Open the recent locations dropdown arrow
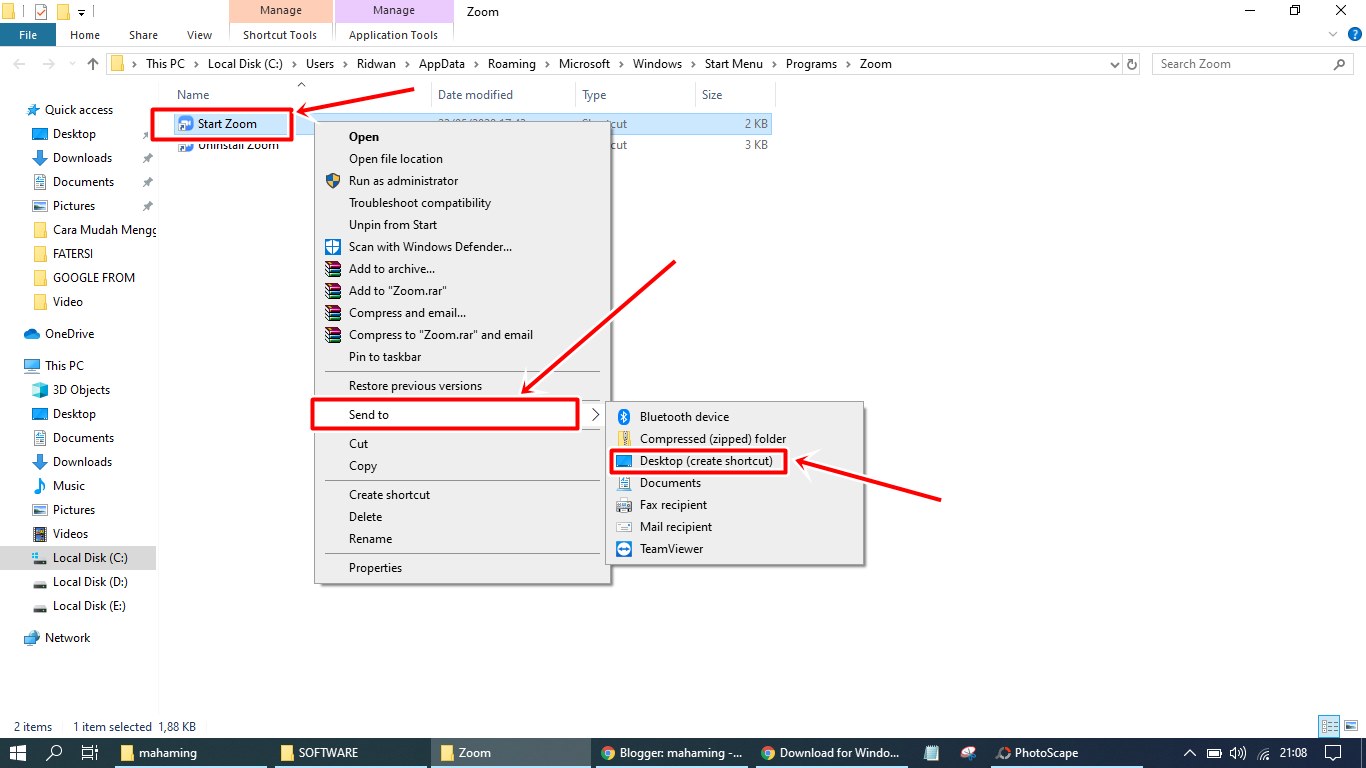 71,64
